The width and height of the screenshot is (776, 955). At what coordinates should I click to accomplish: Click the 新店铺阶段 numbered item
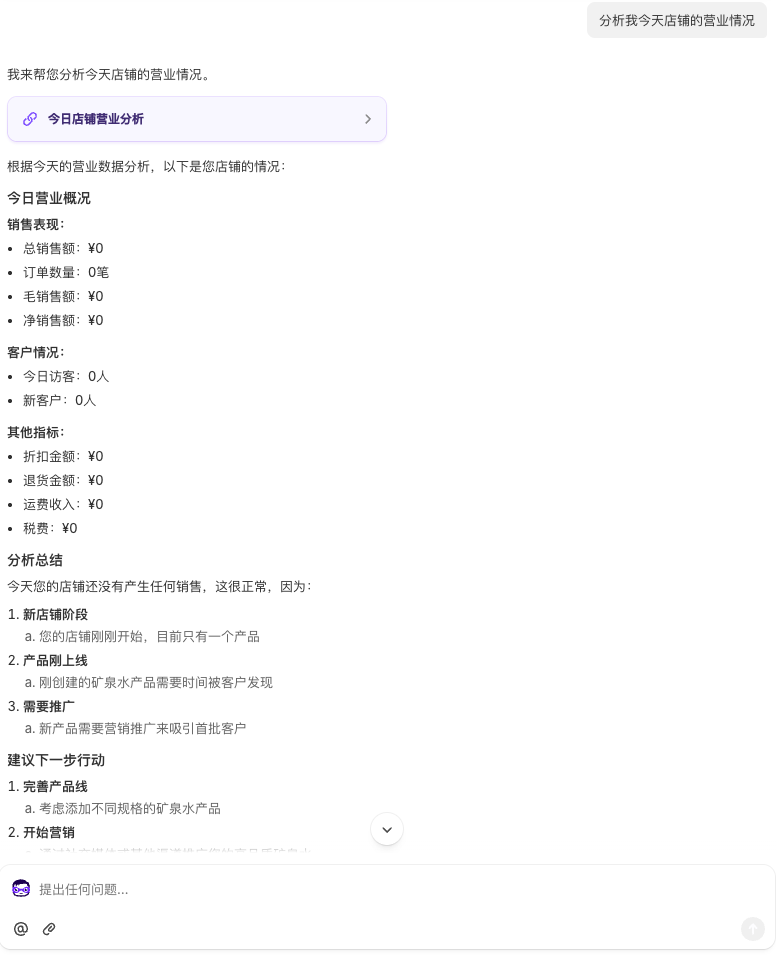tap(55, 614)
